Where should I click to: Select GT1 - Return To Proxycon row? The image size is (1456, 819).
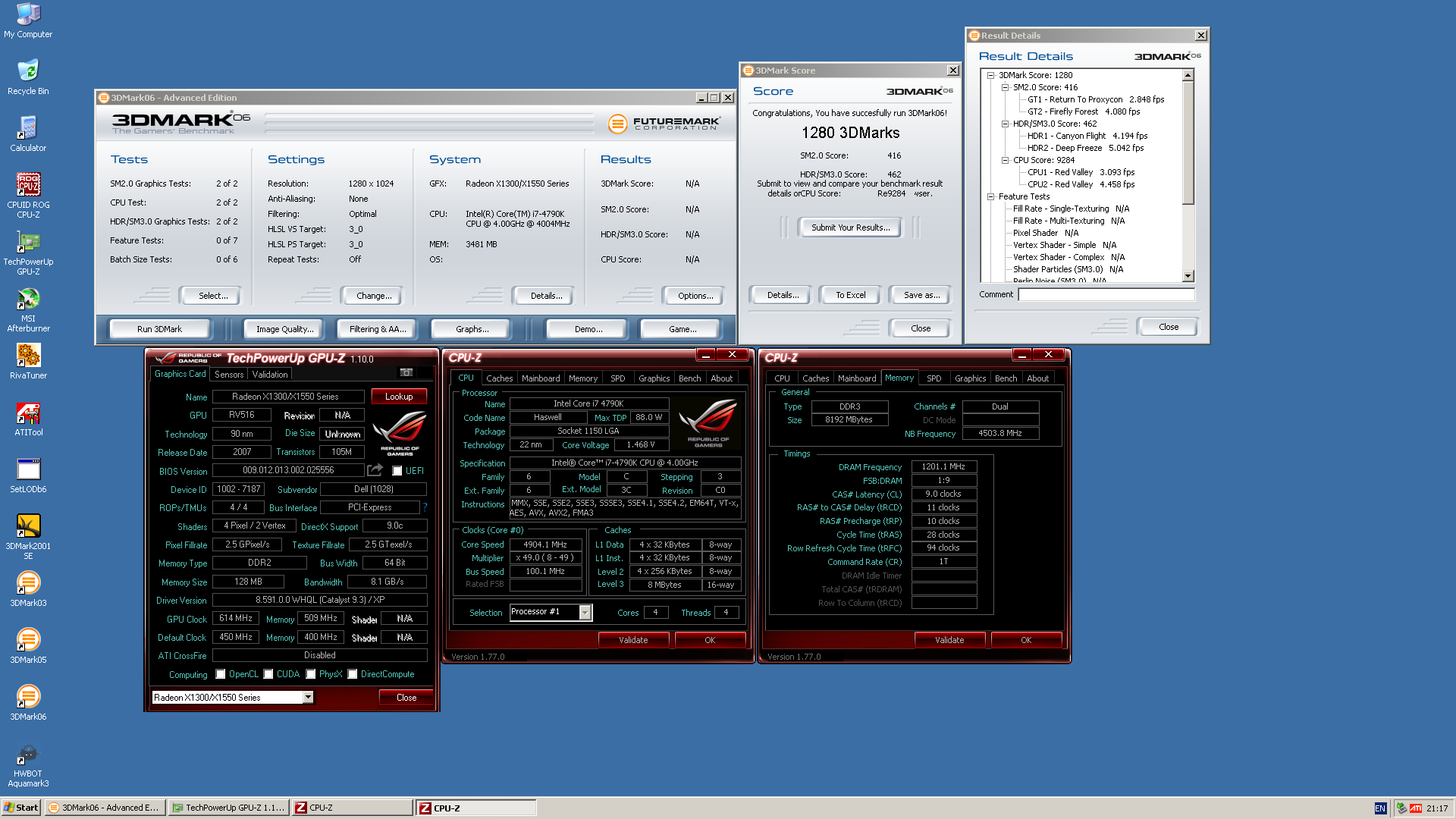click(x=1096, y=99)
